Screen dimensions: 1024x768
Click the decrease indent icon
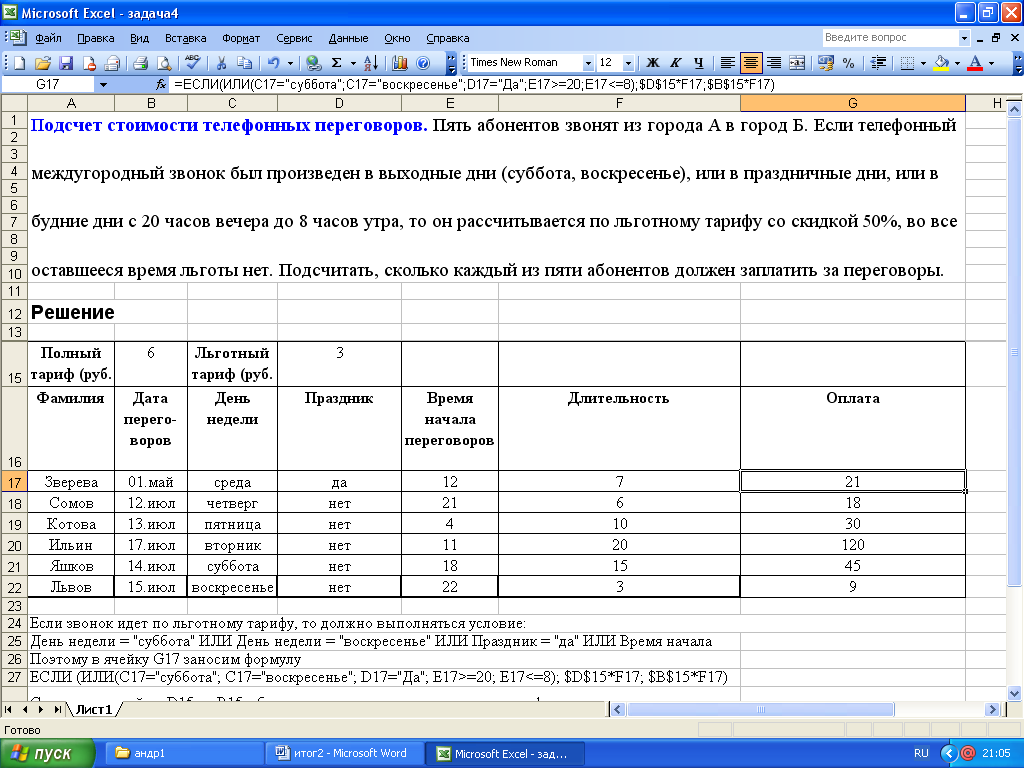tap(878, 63)
